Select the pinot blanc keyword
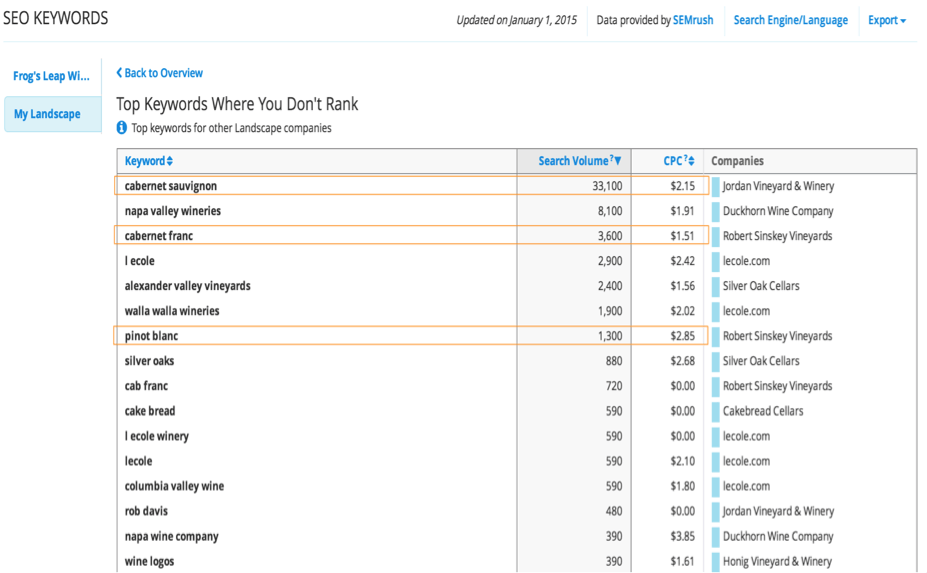 (151, 336)
